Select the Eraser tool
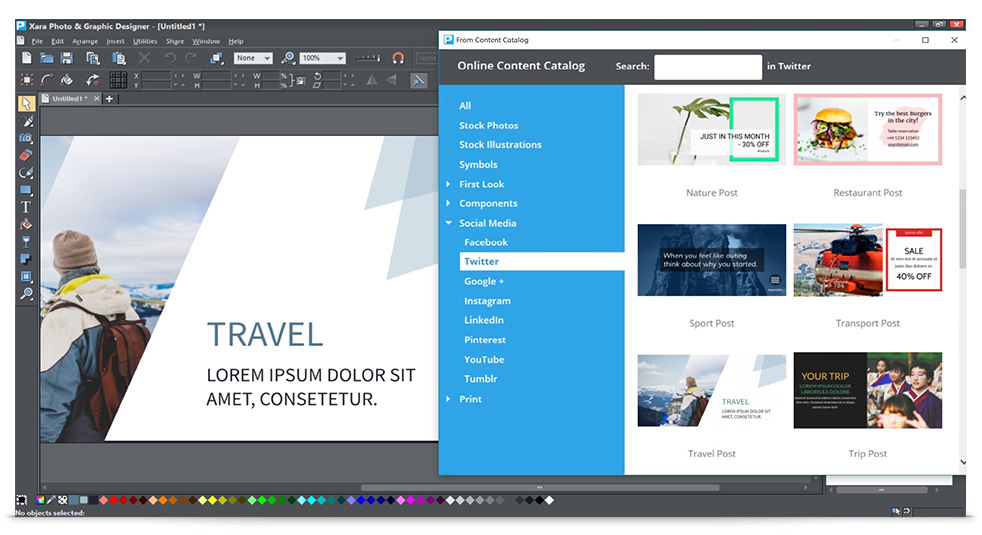The image size is (982, 535). (x=26, y=155)
